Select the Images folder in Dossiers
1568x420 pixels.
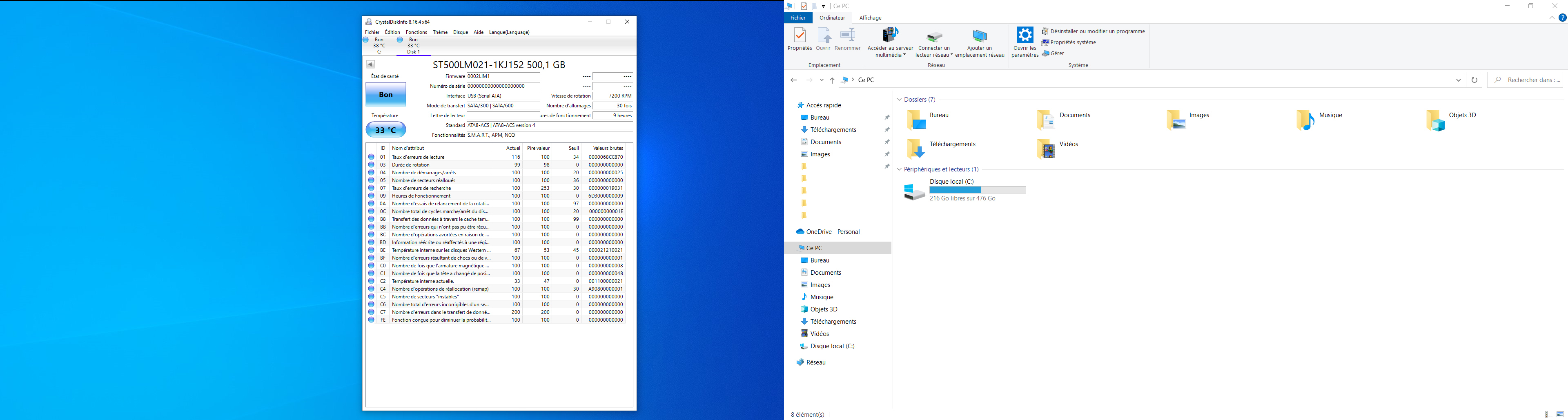pos(1187,120)
